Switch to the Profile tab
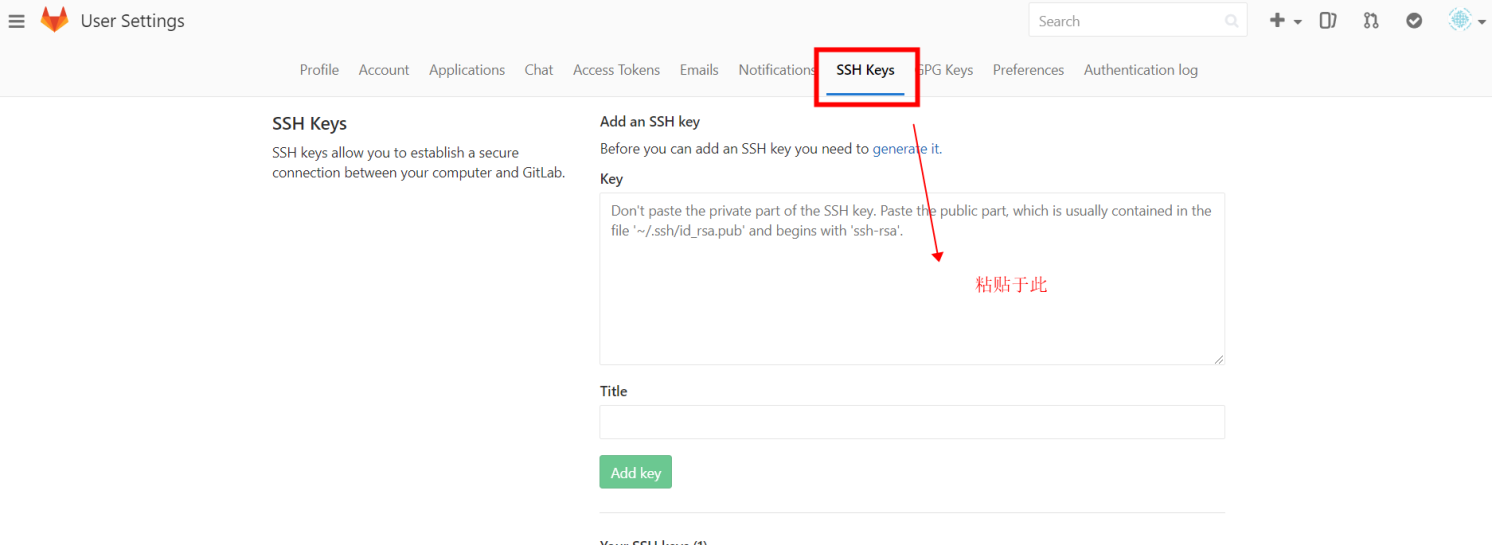Viewport: 1492px width, 545px height. 319,70
